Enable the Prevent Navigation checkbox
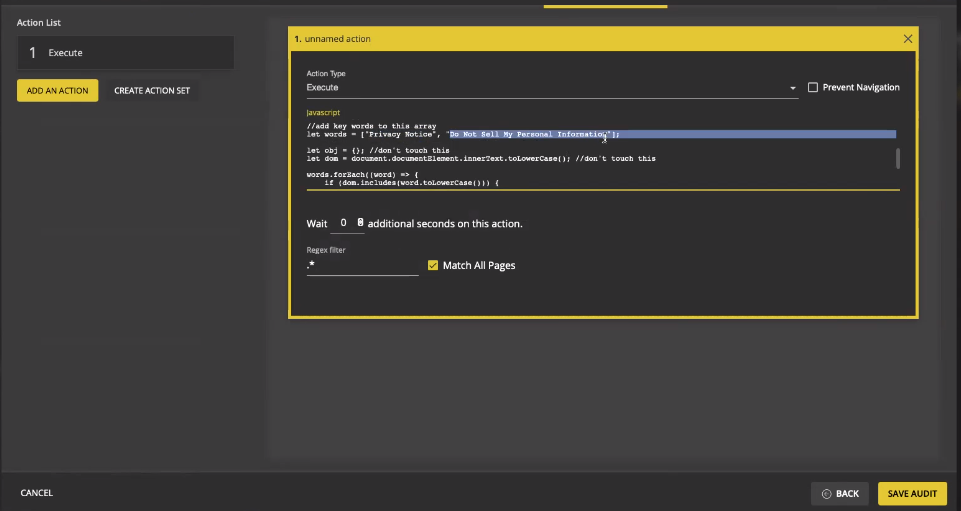The image size is (961, 511). [813, 88]
